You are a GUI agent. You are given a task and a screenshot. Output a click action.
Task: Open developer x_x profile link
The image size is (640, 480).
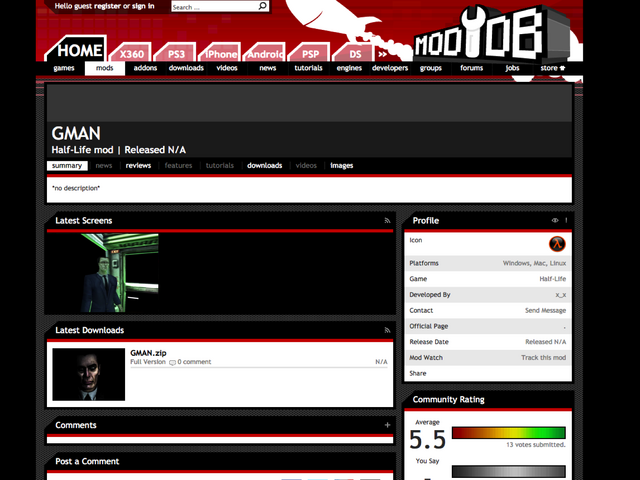[x=561, y=295]
